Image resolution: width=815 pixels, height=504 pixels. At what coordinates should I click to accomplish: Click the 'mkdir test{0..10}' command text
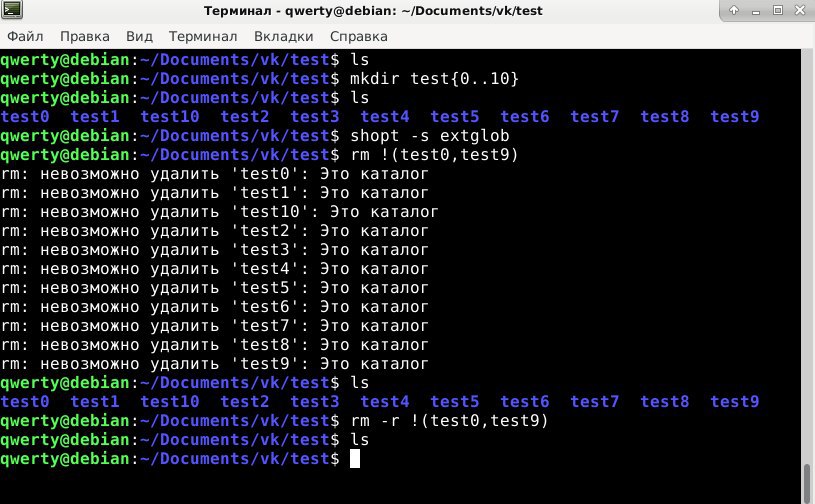point(434,78)
